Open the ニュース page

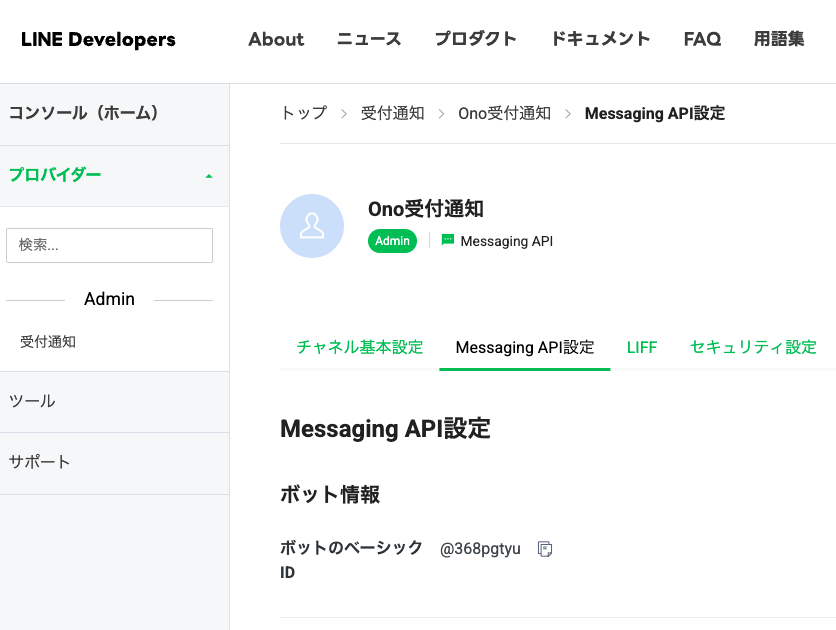[369, 39]
